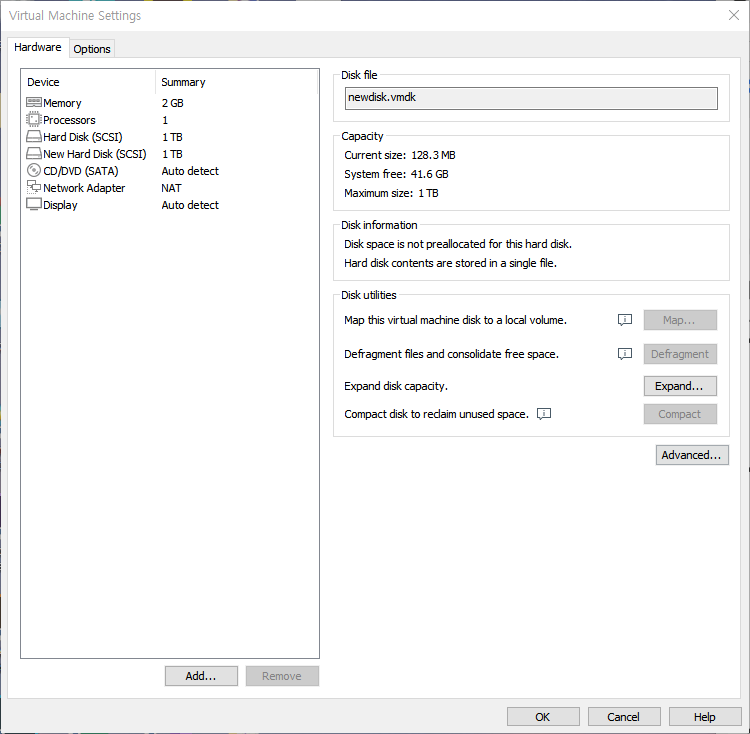Select the Display row label
The width and height of the screenshot is (750, 734).
point(60,205)
